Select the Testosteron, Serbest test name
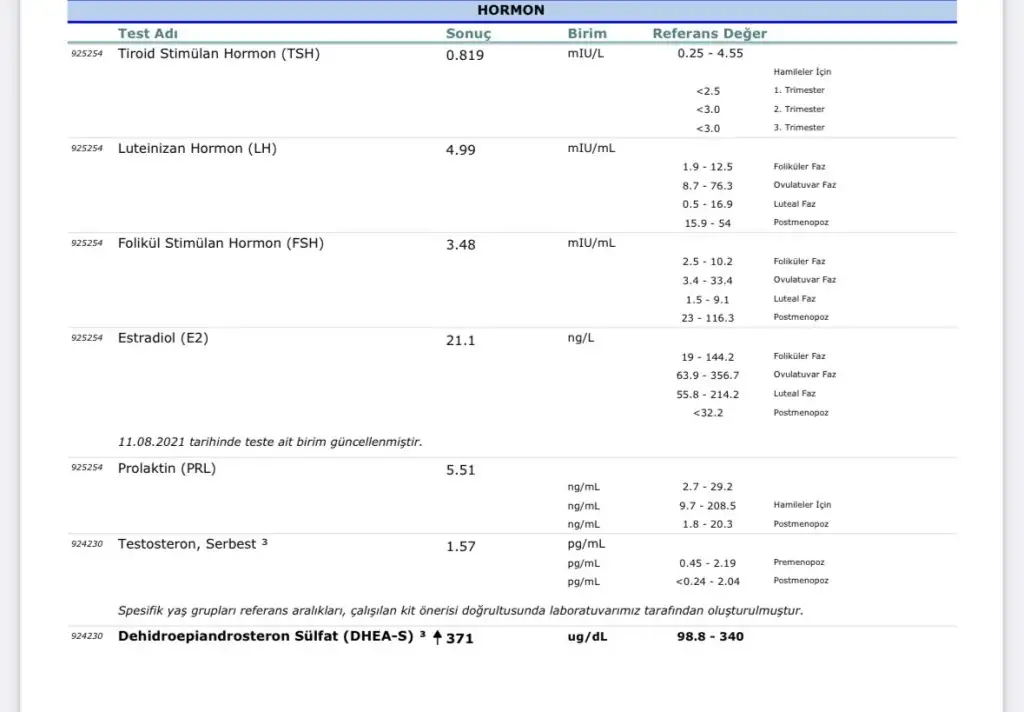 (194, 545)
